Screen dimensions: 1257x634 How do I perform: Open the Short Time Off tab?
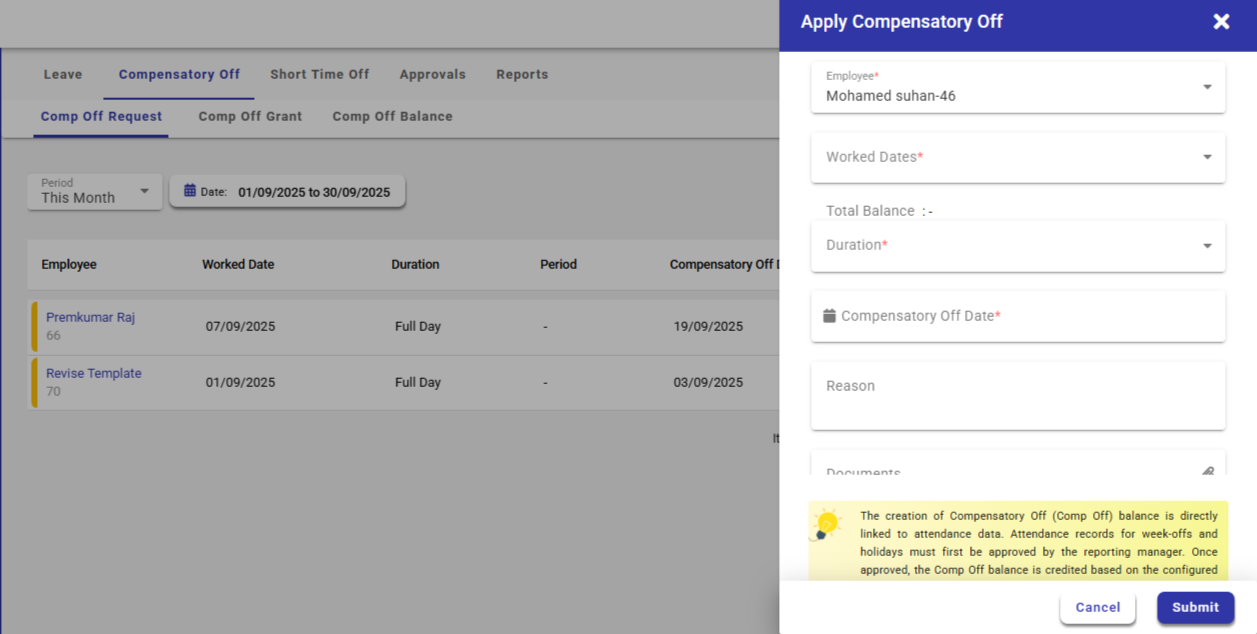[319, 75]
